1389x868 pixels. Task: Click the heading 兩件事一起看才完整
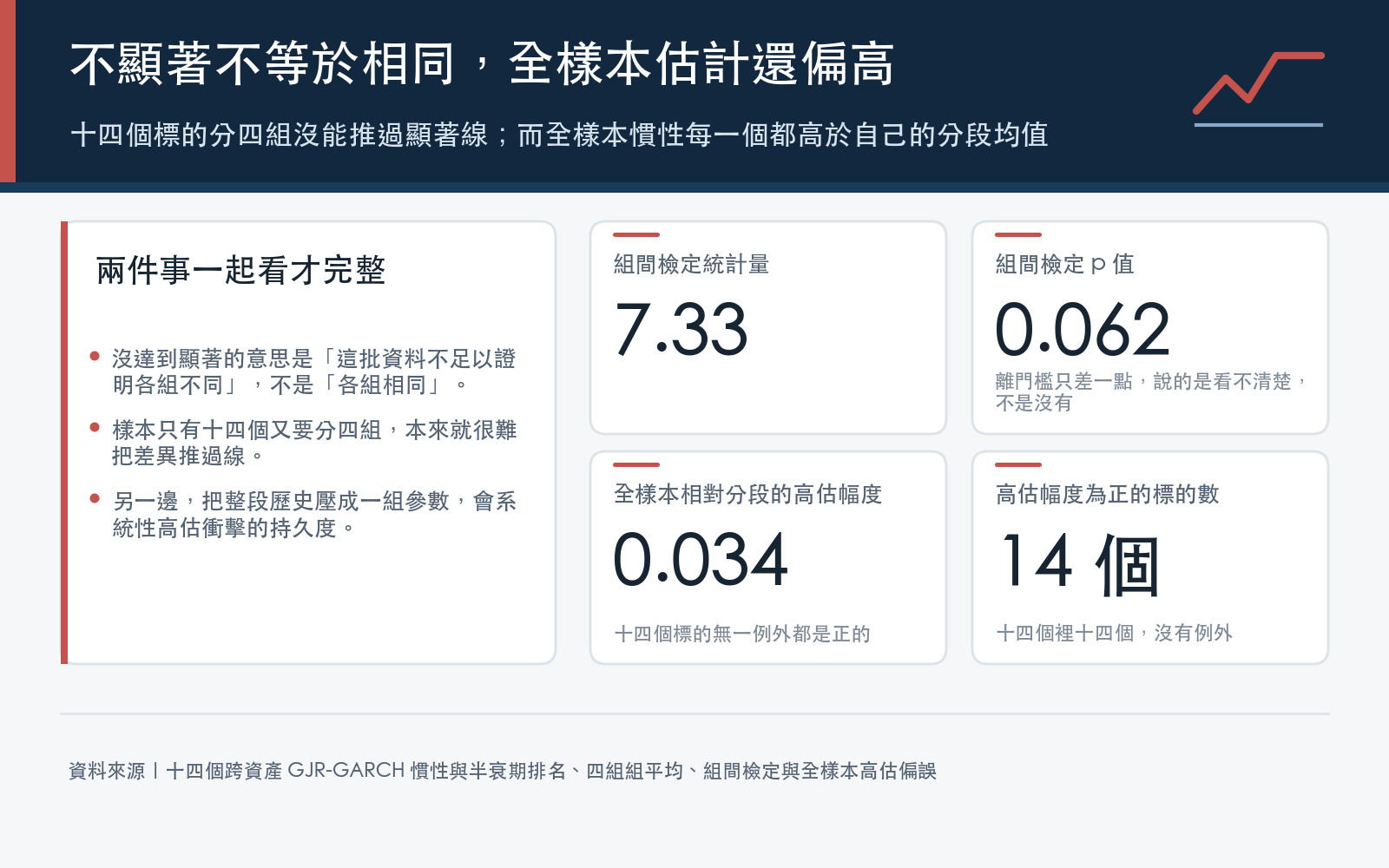240,270
